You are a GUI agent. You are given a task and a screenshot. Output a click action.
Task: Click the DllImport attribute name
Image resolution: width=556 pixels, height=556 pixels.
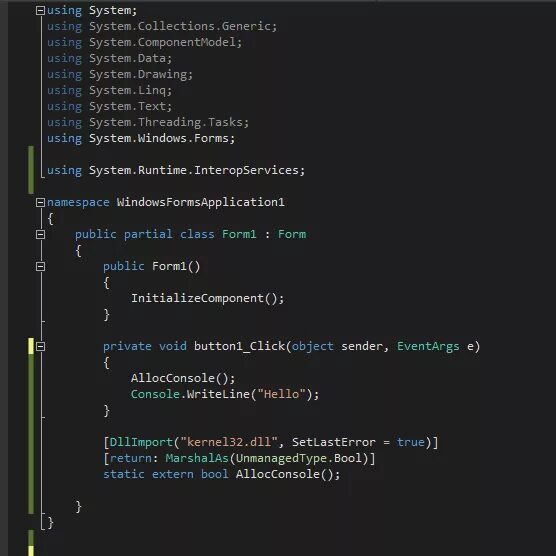click(141, 443)
